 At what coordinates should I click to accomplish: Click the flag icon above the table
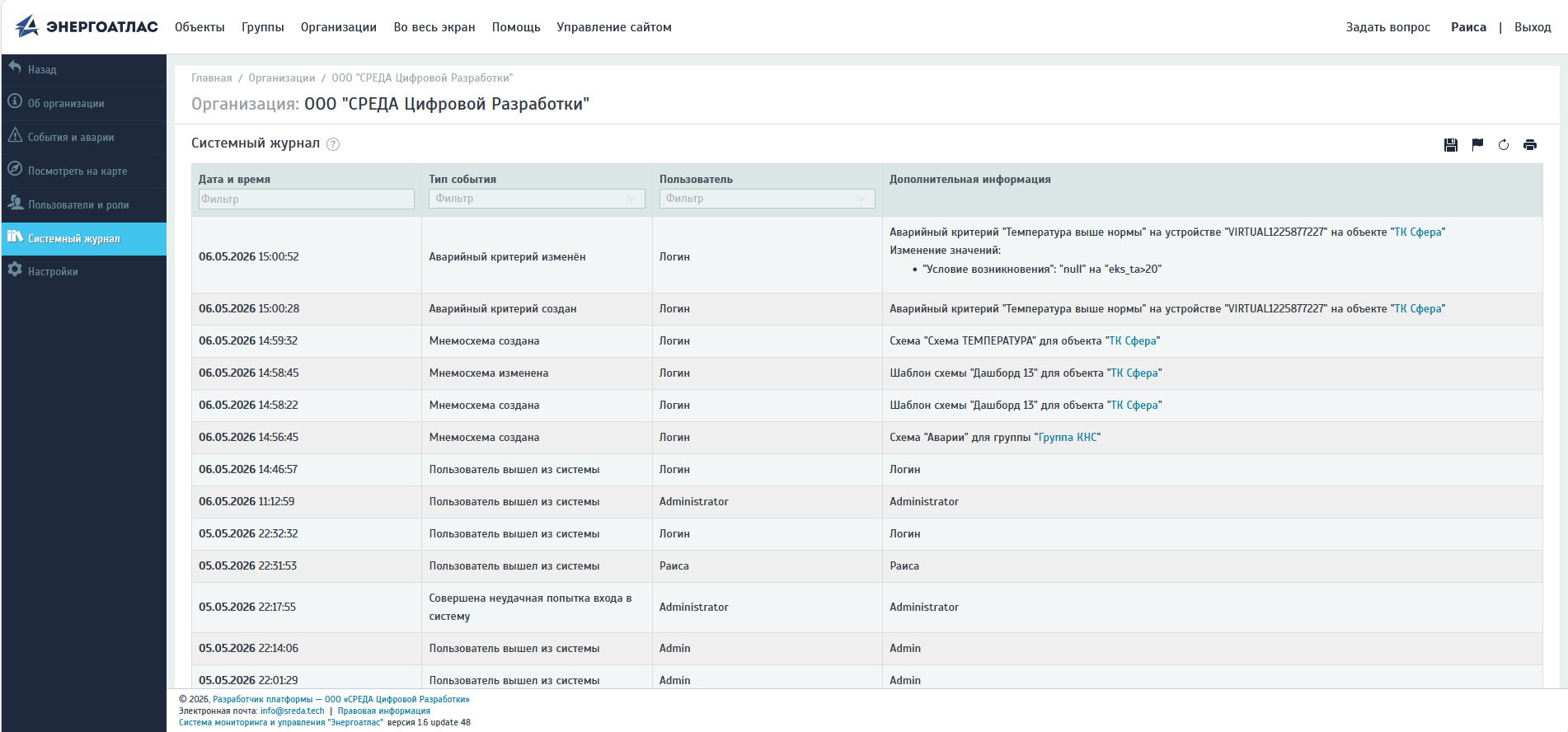point(1477,145)
